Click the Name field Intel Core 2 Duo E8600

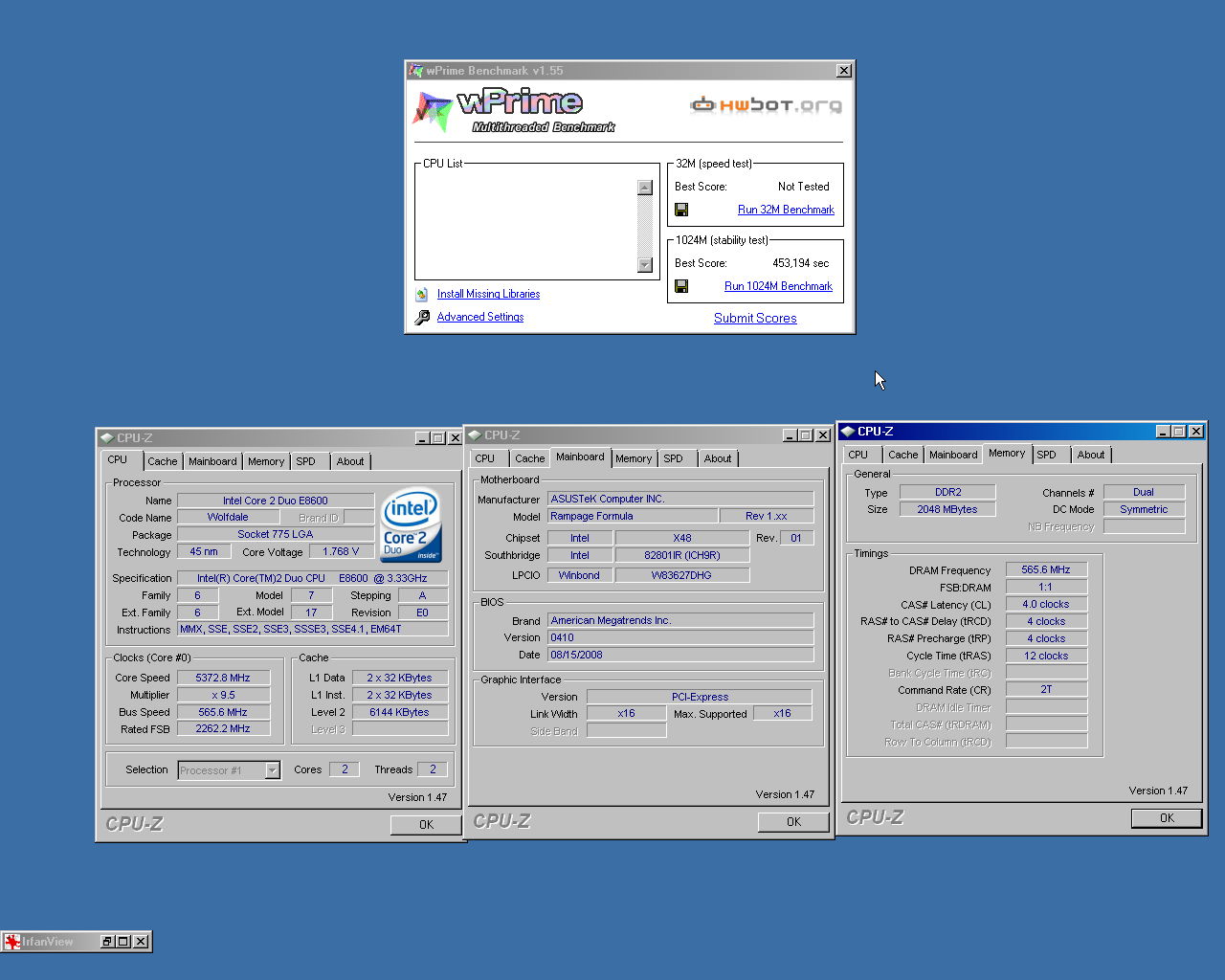[x=276, y=501]
